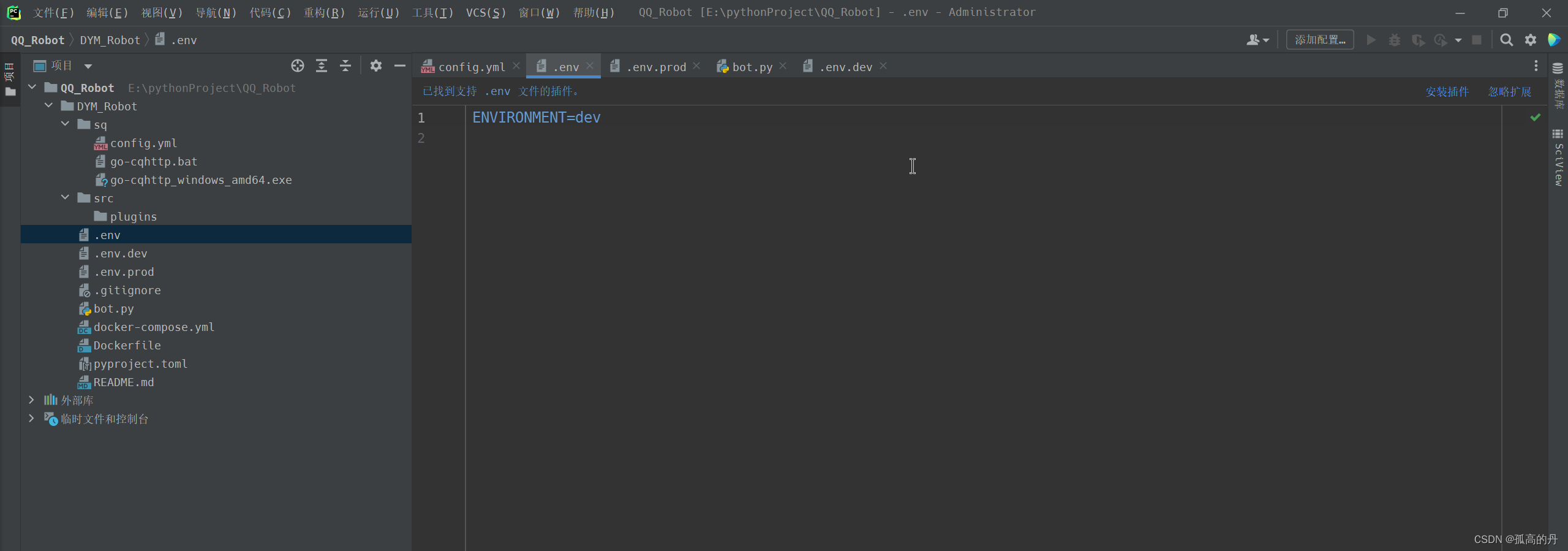Open the 导航(N) menu
The image size is (1568, 551).
pyautogui.click(x=216, y=12)
